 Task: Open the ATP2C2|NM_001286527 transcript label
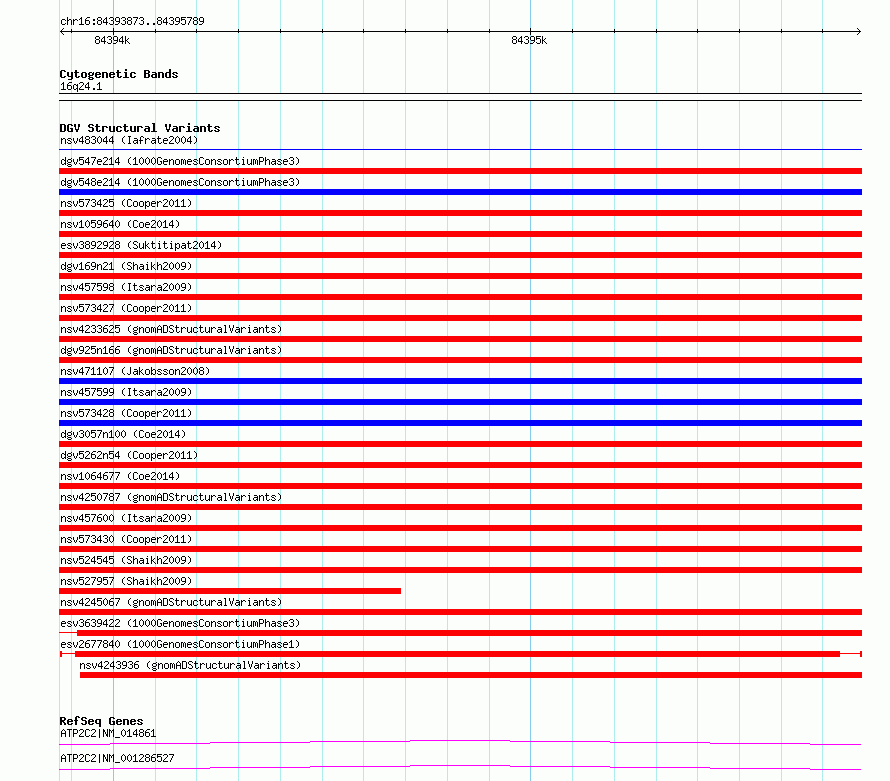click(117, 758)
